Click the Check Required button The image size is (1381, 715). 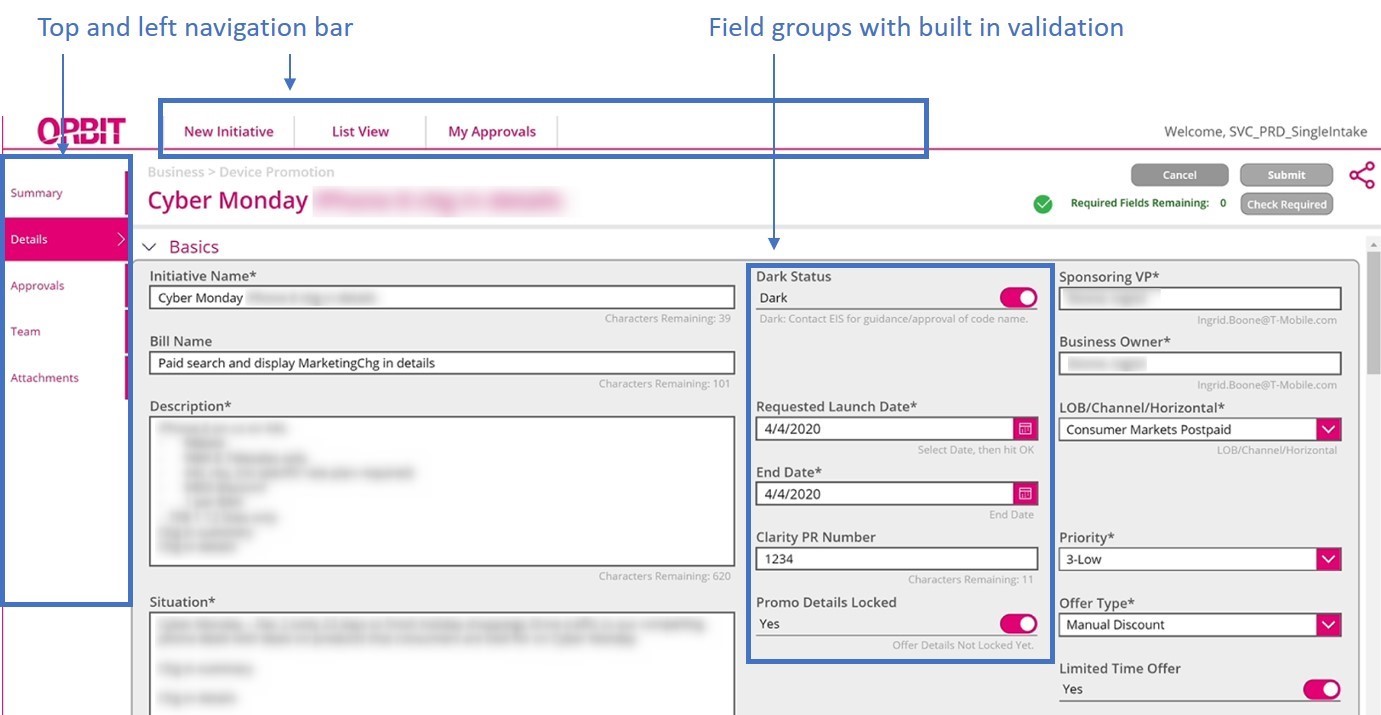coord(1286,204)
